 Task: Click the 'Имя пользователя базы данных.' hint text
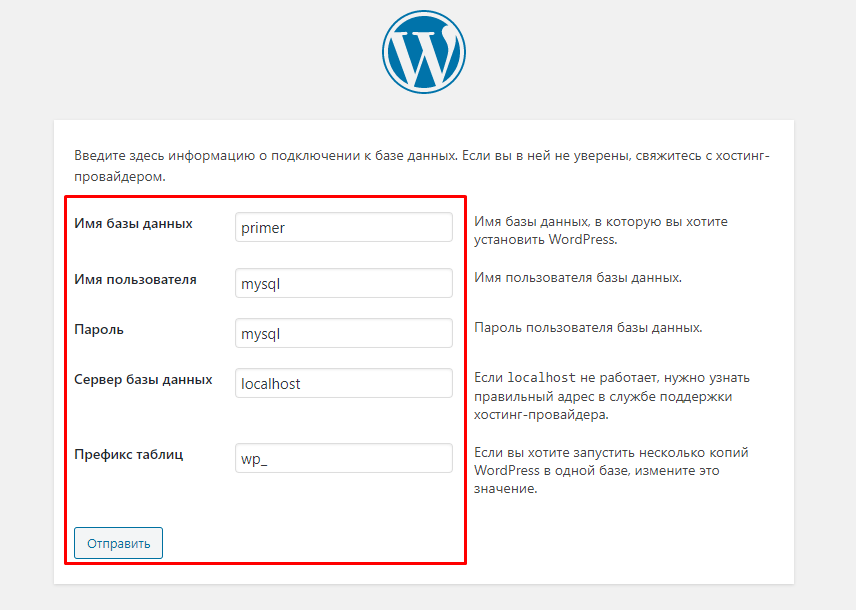(578, 277)
